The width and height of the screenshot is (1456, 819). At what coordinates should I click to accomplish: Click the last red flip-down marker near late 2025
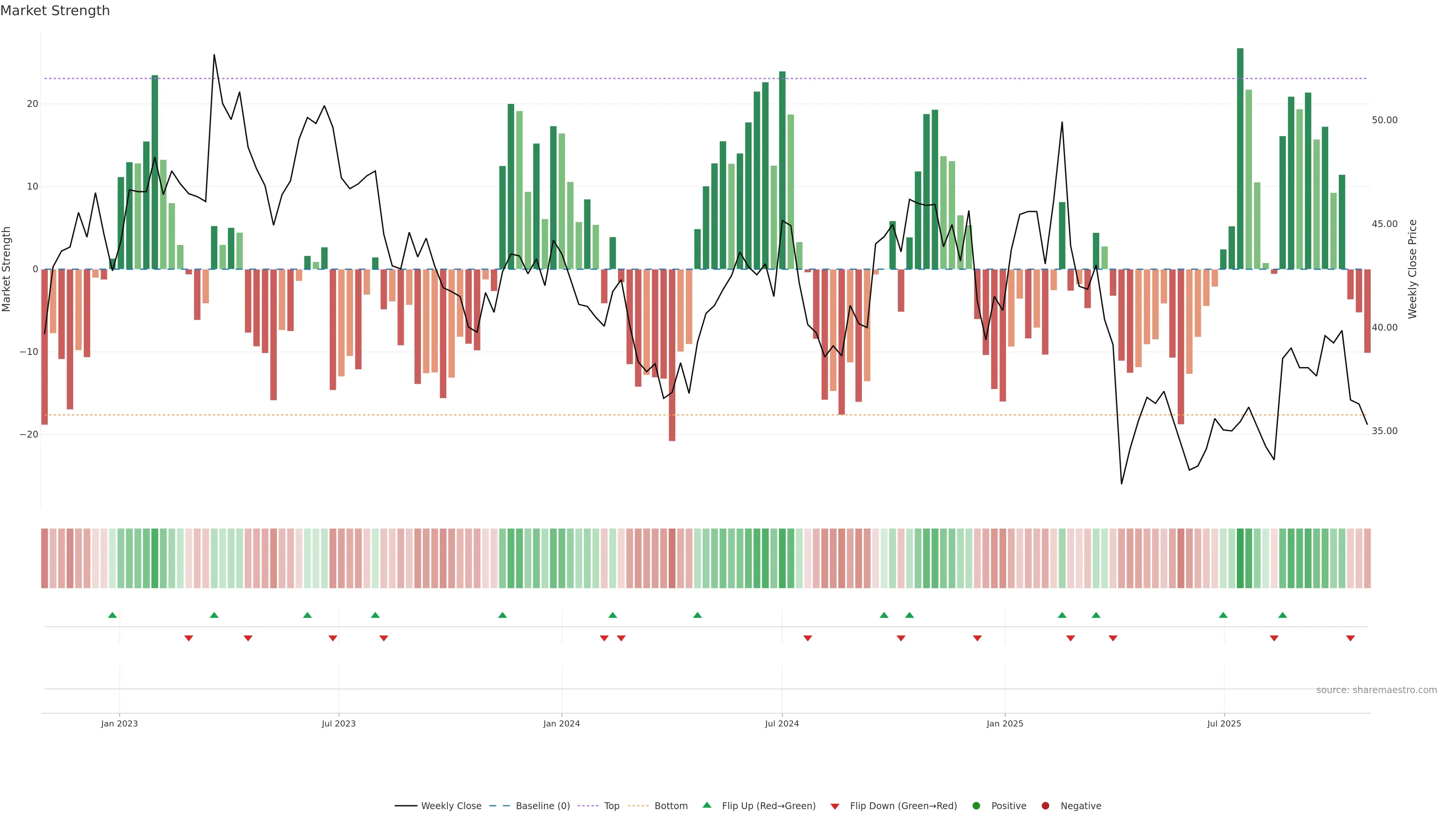click(x=1350, y=638)
